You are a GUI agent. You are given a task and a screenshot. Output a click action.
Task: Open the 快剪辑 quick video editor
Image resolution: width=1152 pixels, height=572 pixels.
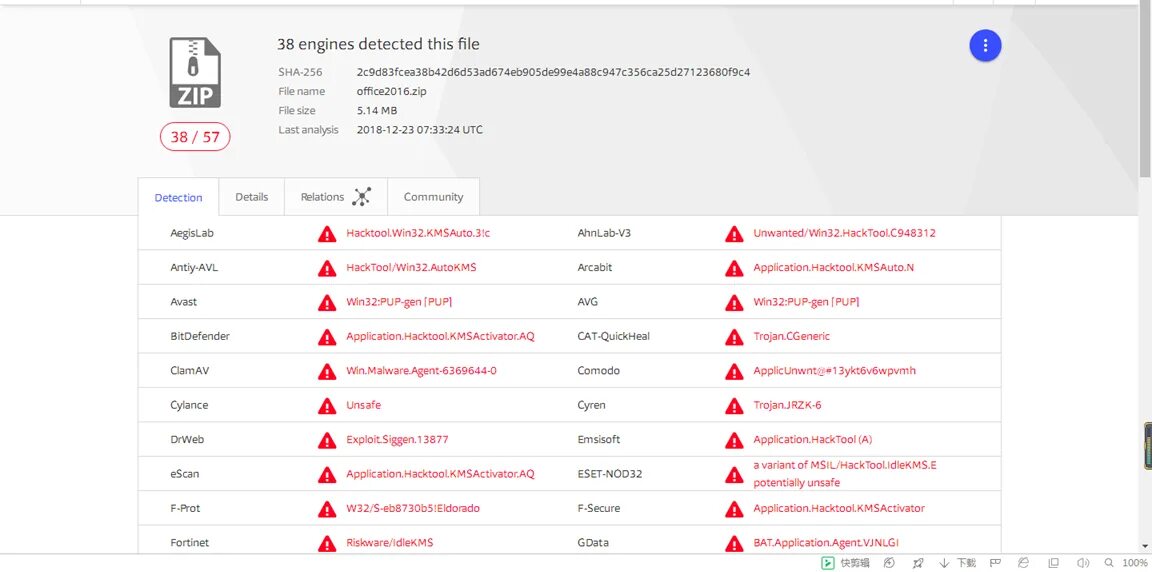coord(845,563)
